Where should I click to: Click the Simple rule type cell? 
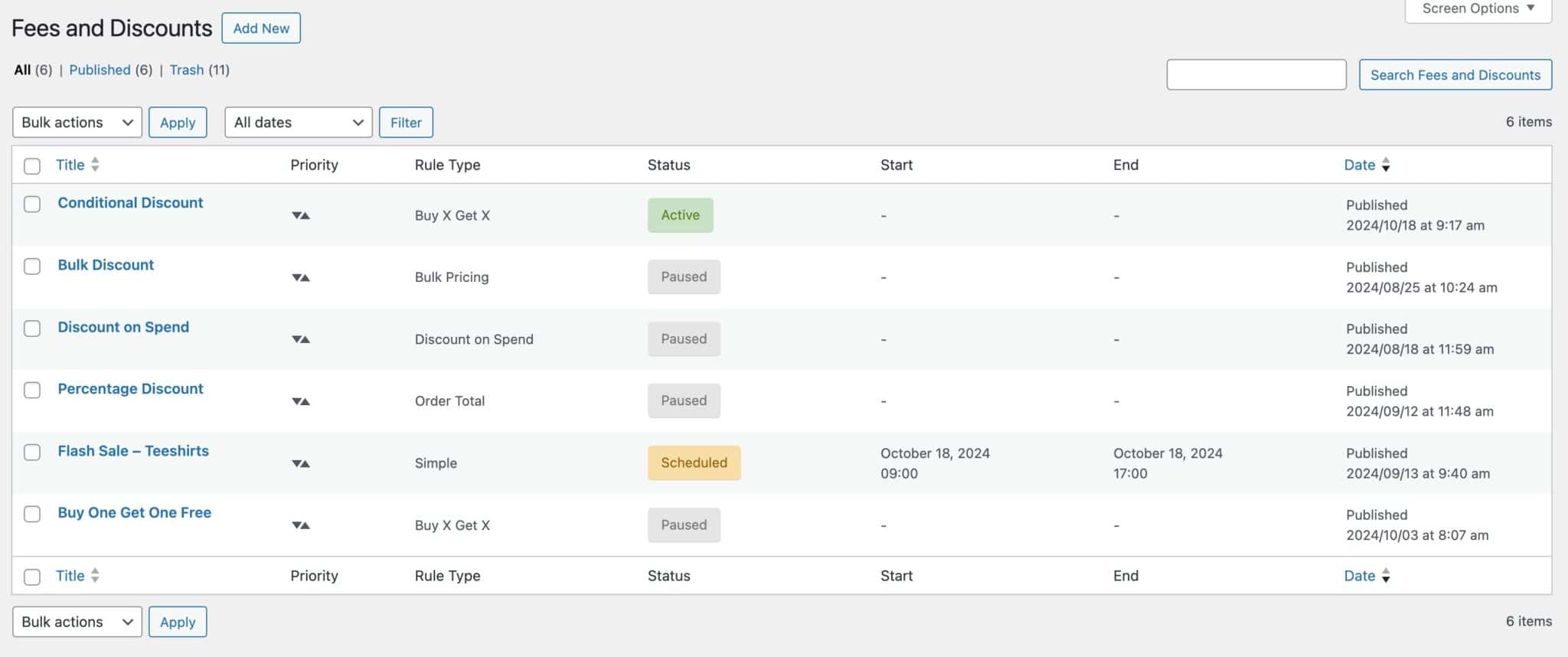tap(436, 463)
